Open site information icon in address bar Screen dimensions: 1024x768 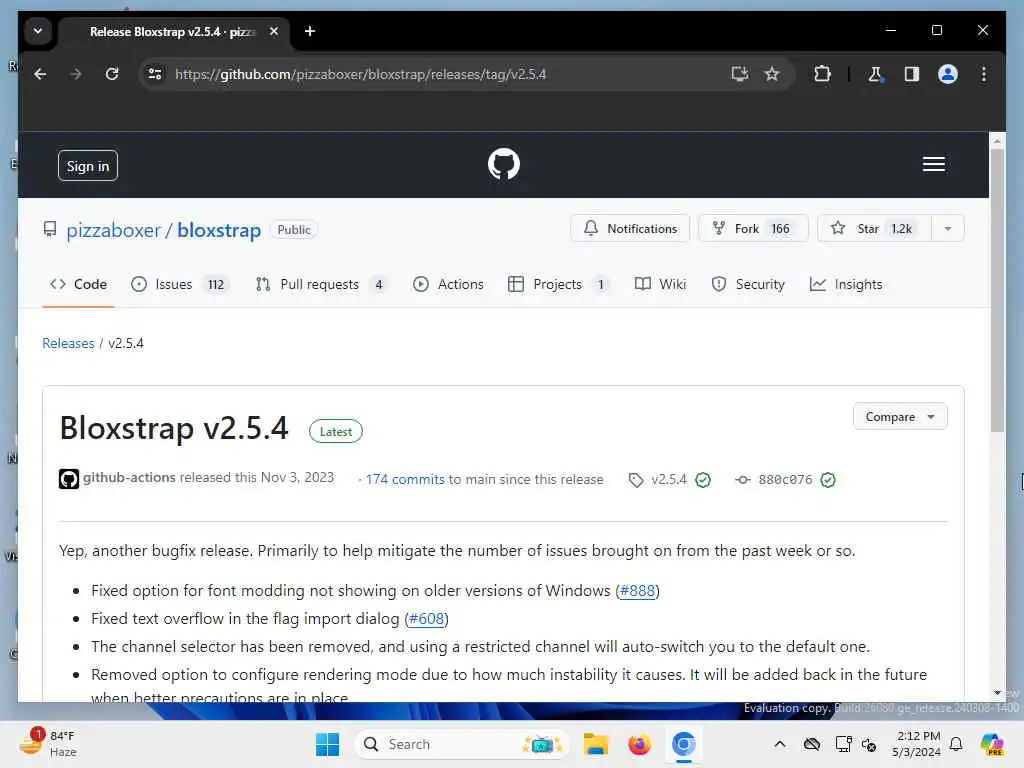point(155,74)
